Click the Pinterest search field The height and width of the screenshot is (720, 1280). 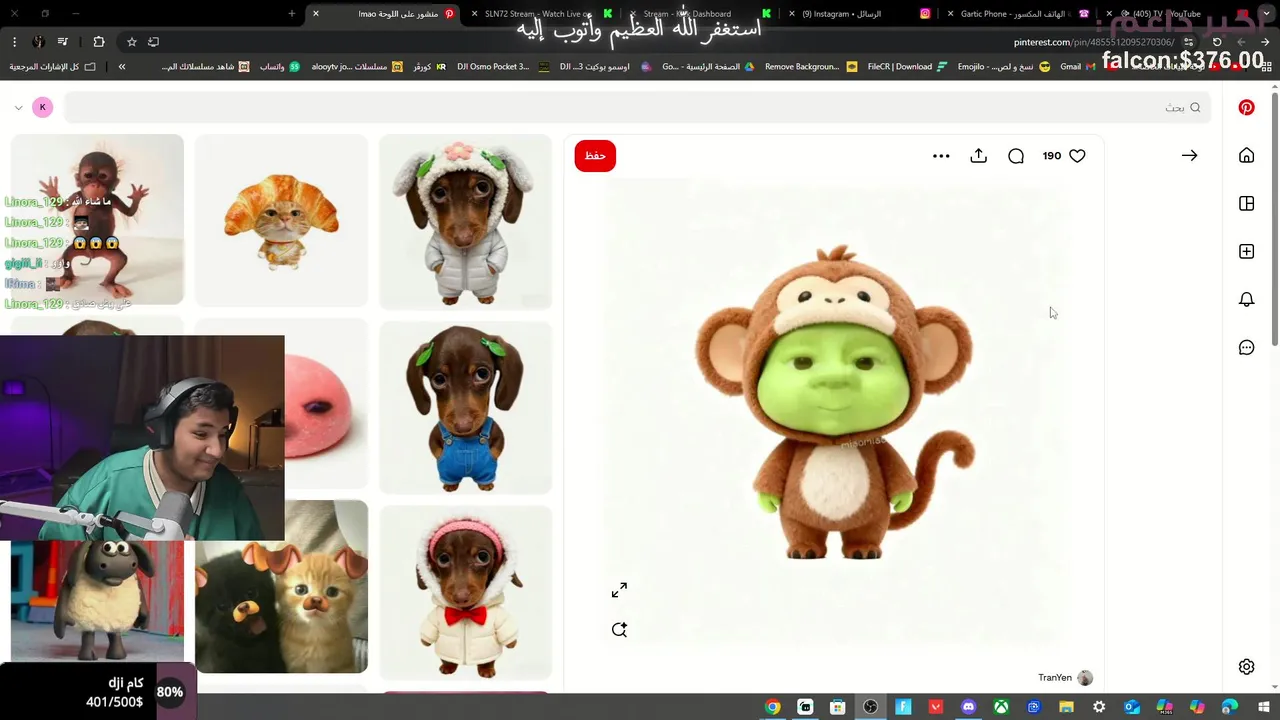click(638, 107)
